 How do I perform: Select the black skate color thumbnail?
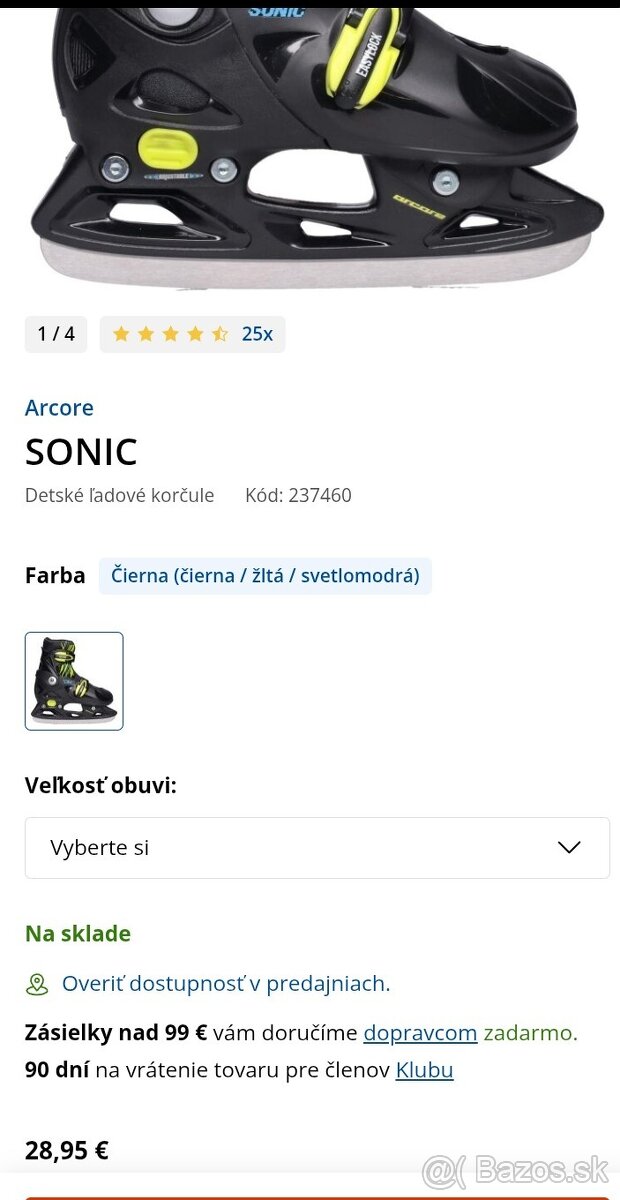coord(74,681)
